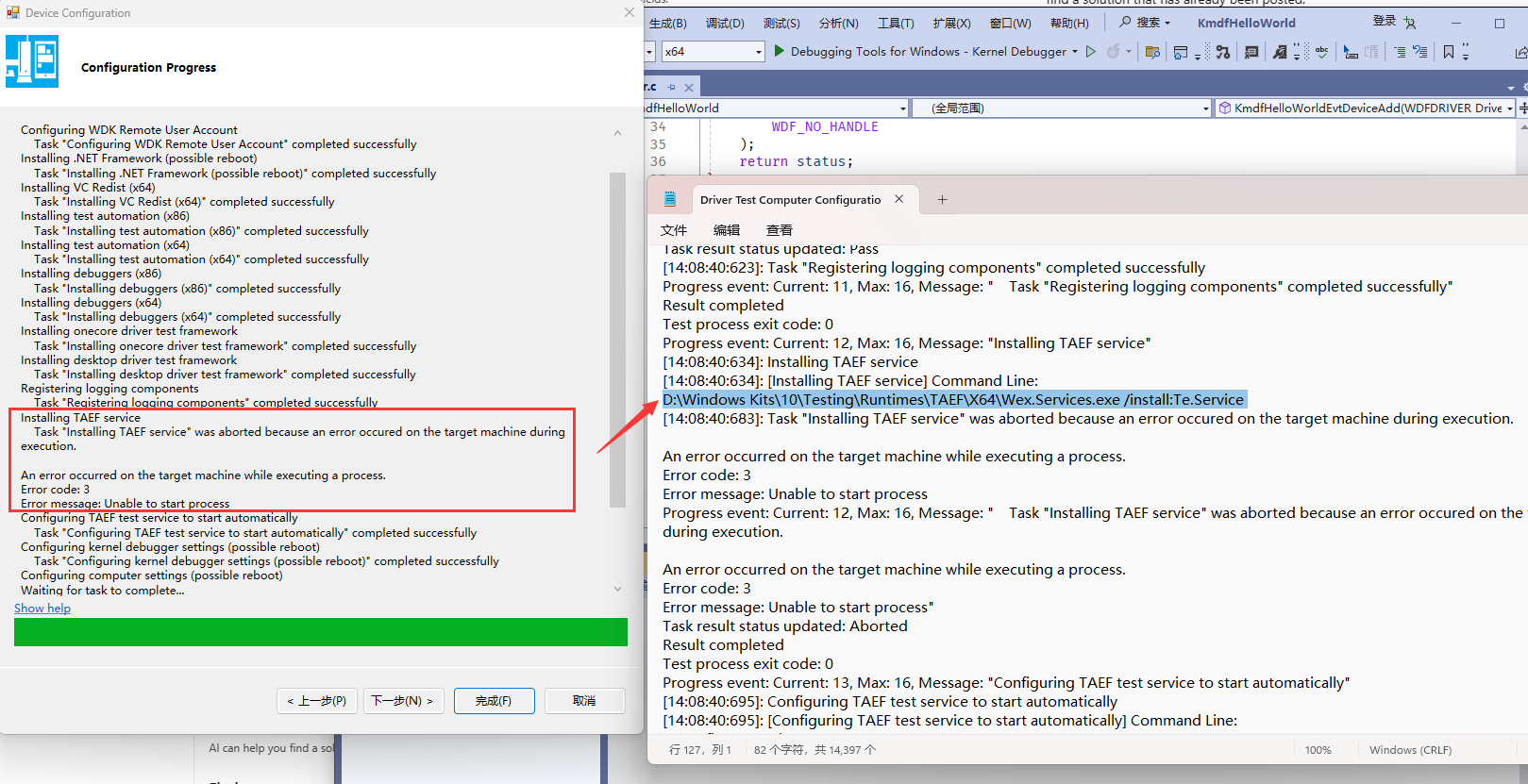Click the 登录 sign-in button
This screenshot has height=784, width=1528.
[1385, 21]
